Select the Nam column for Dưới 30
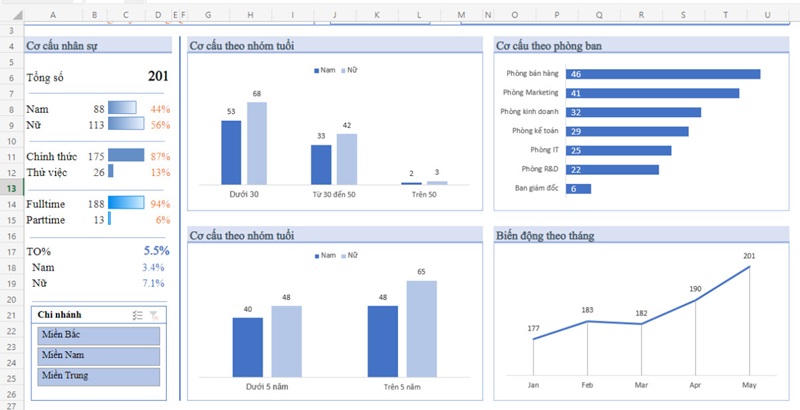Screen dimensions: 800x410 [231, 152]
